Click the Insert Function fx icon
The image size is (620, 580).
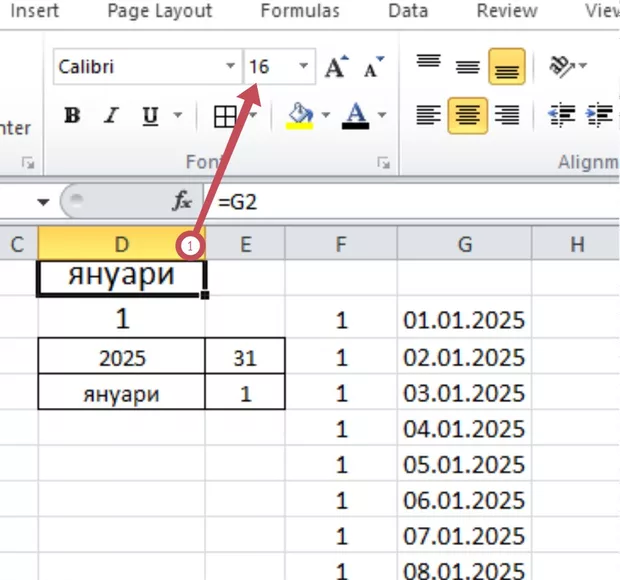pos(182,201)
